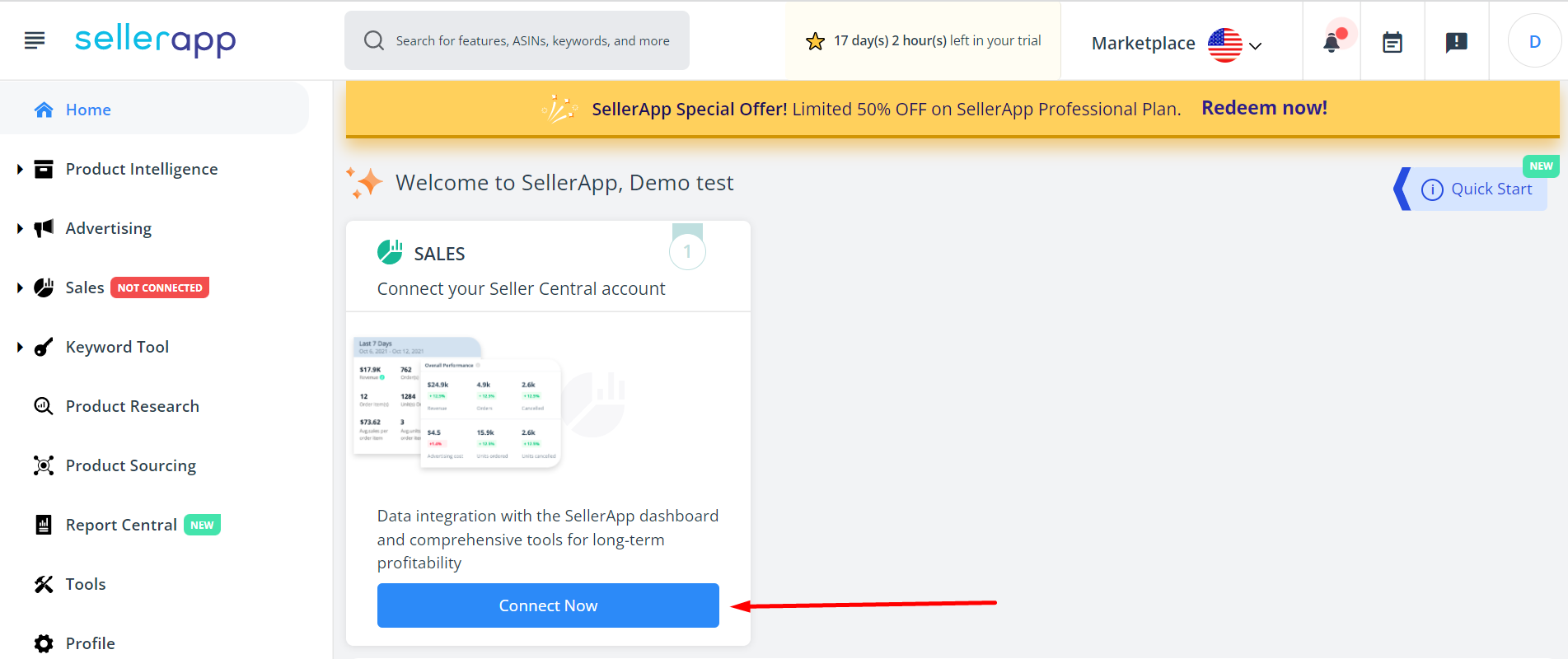
Task: Expand the Product Intelligence section
Action: pyautogui.click(x=20, y=169)
